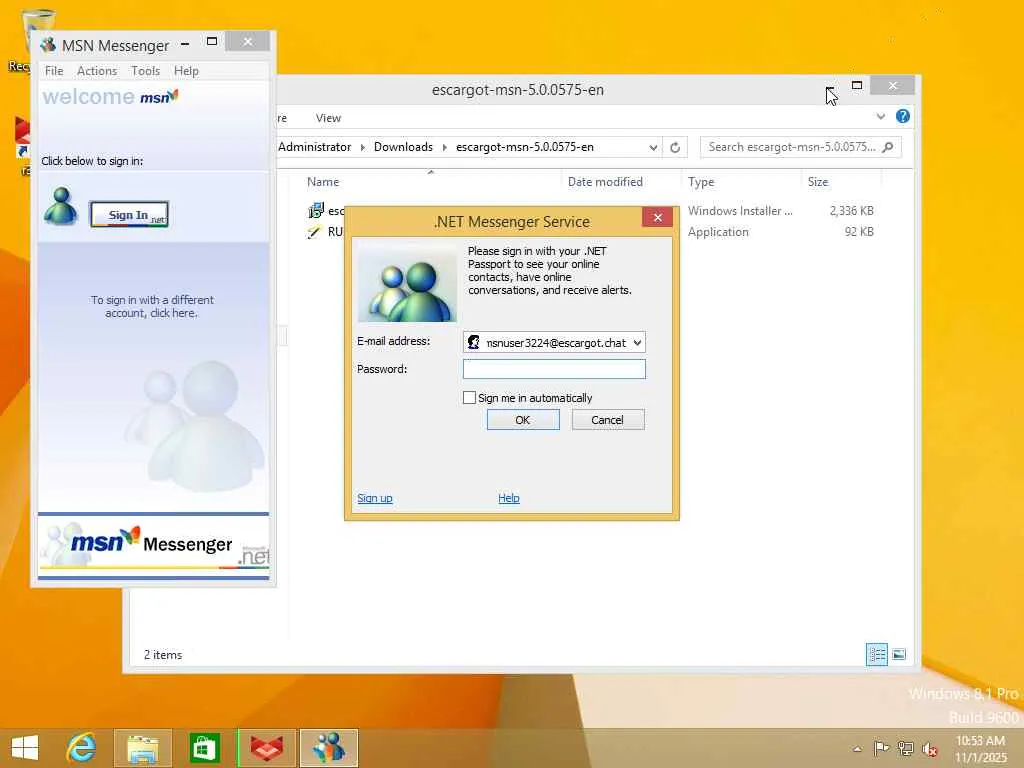The image size is (1024, 768).
Task: Open the Windows Store taskbar icon
Action: click(204, 748)
